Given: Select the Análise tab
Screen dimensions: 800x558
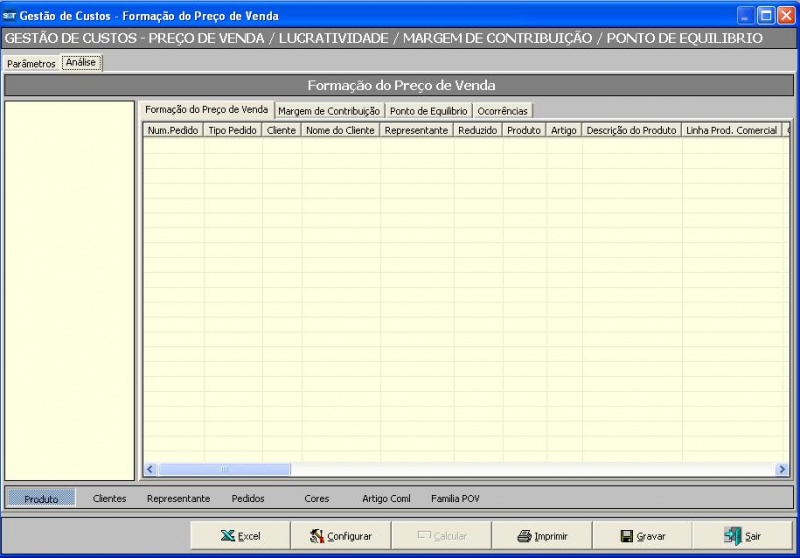Looking at the screenshot, I should tap(81, 62).
